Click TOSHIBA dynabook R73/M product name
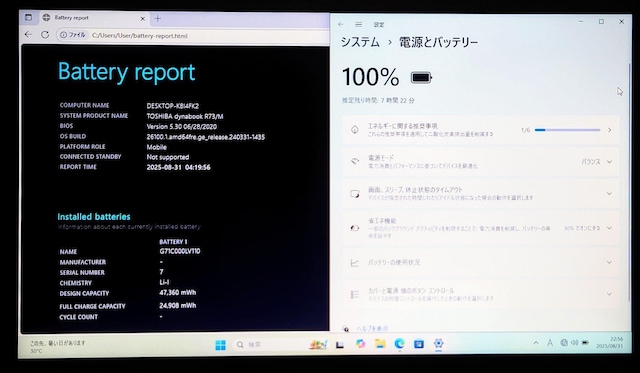Image resolution: width=640 pixels, height=373 pixels. [185, 116]
